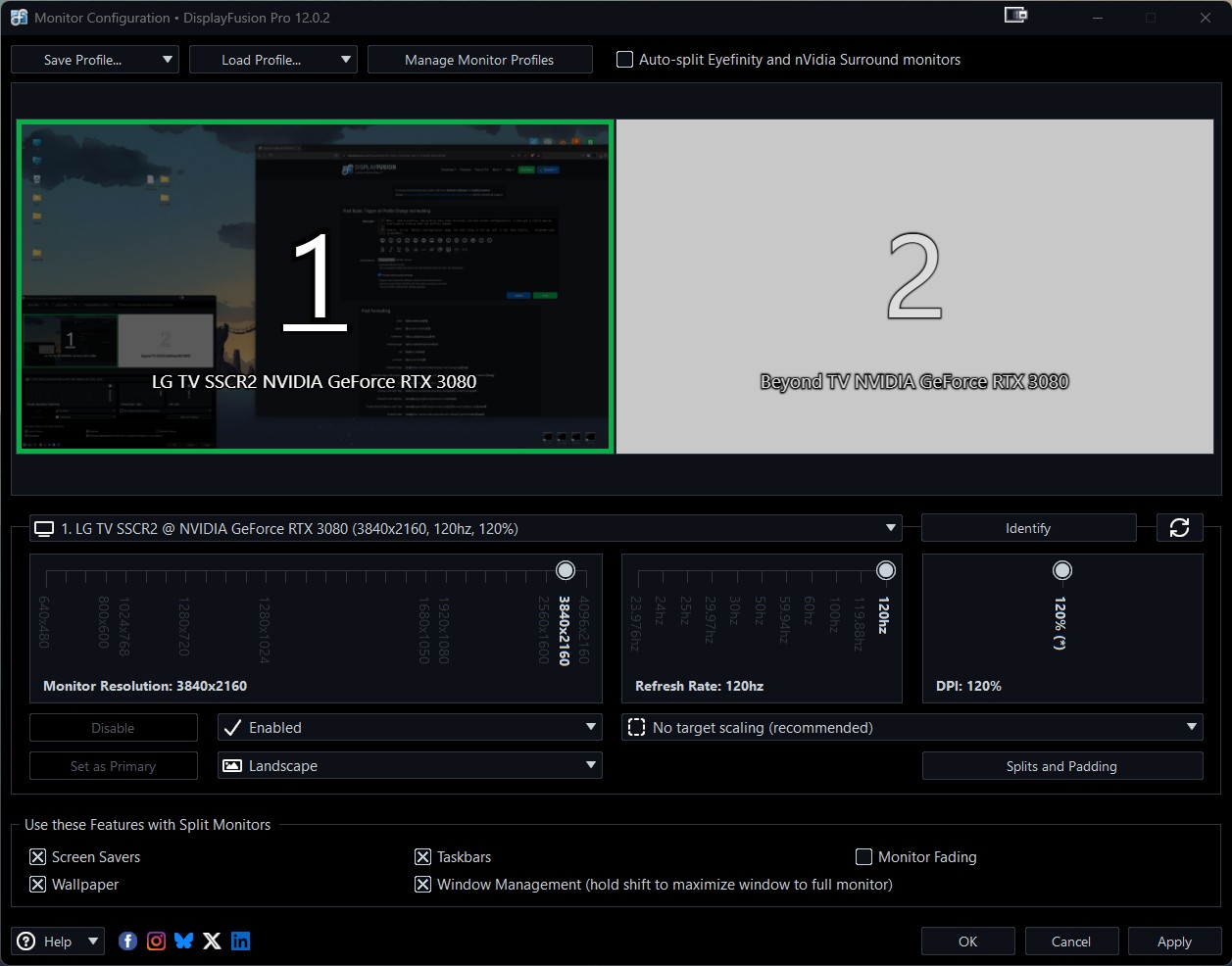This screenshot has height=966, width=1232.
Task: Click the title bar monitor move icon
Action: click(1016, 16)
